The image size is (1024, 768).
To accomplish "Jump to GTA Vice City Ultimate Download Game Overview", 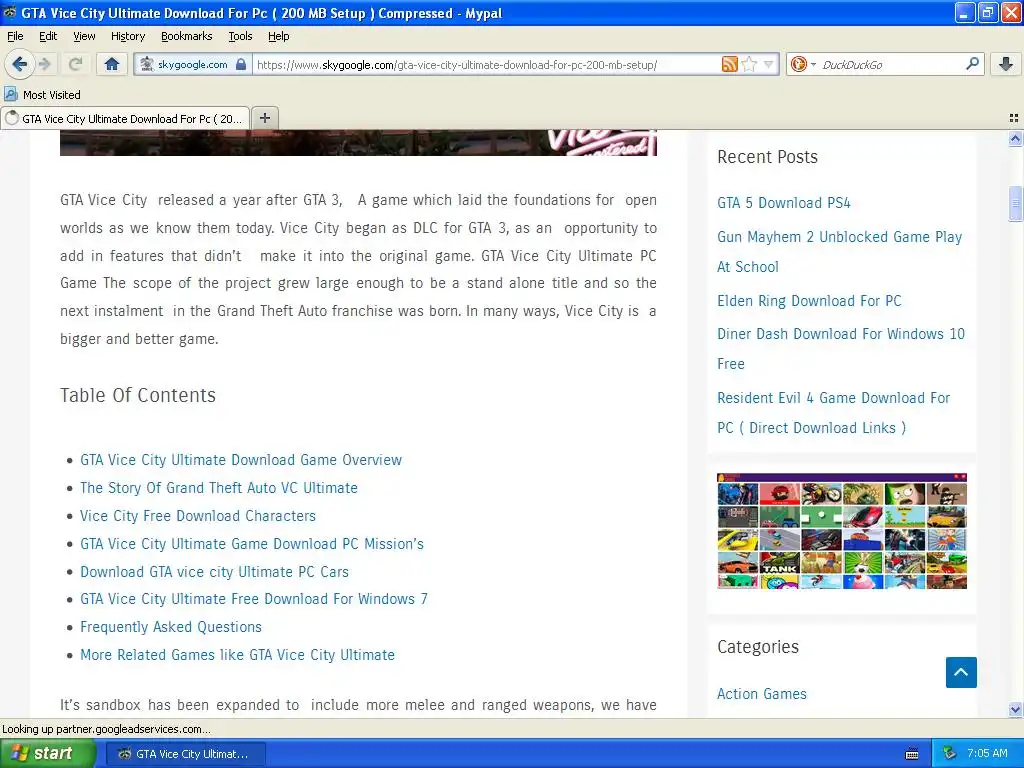I will (x=241, y=460).
